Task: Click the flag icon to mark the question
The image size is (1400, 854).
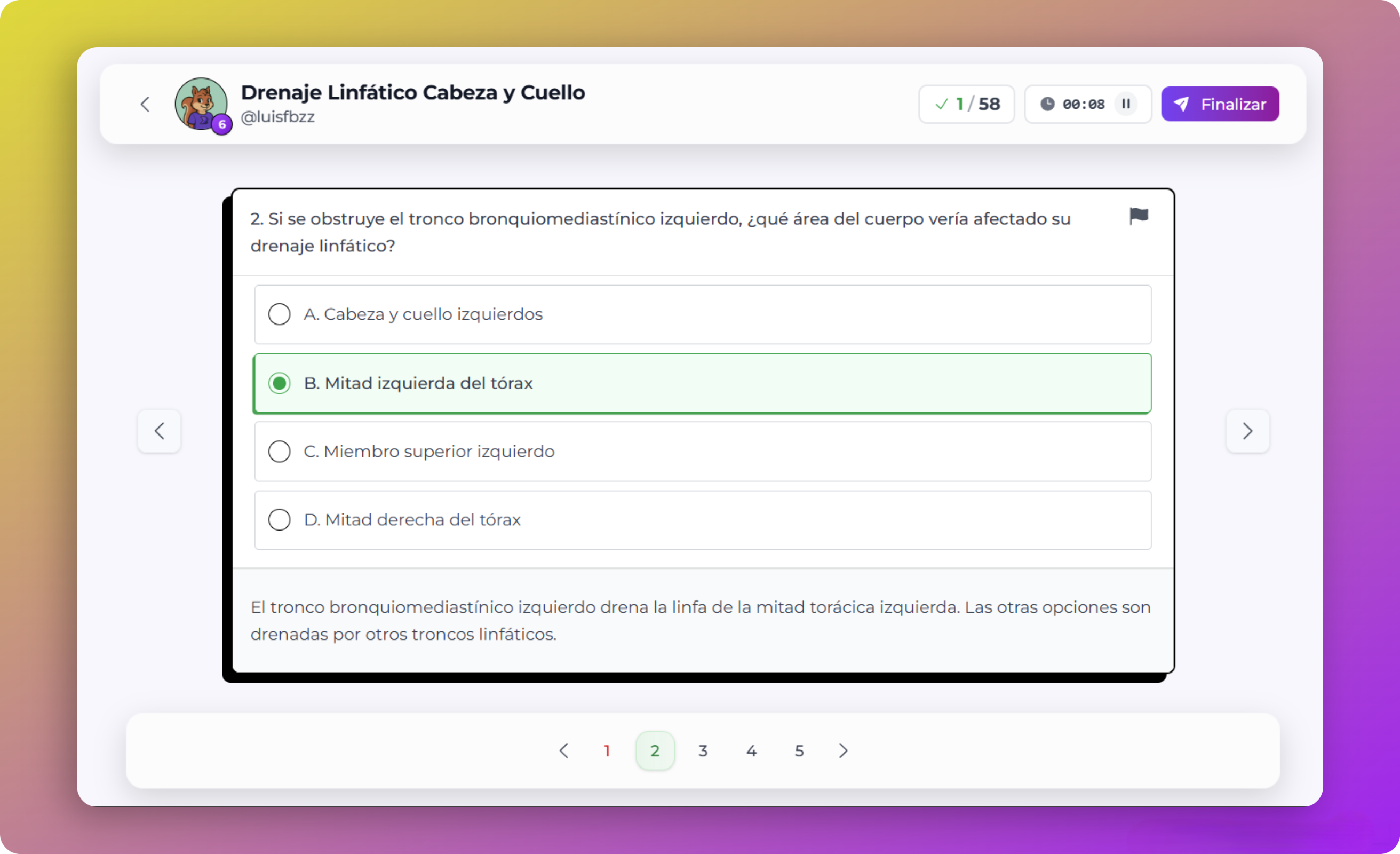Action: [1138, 217]
